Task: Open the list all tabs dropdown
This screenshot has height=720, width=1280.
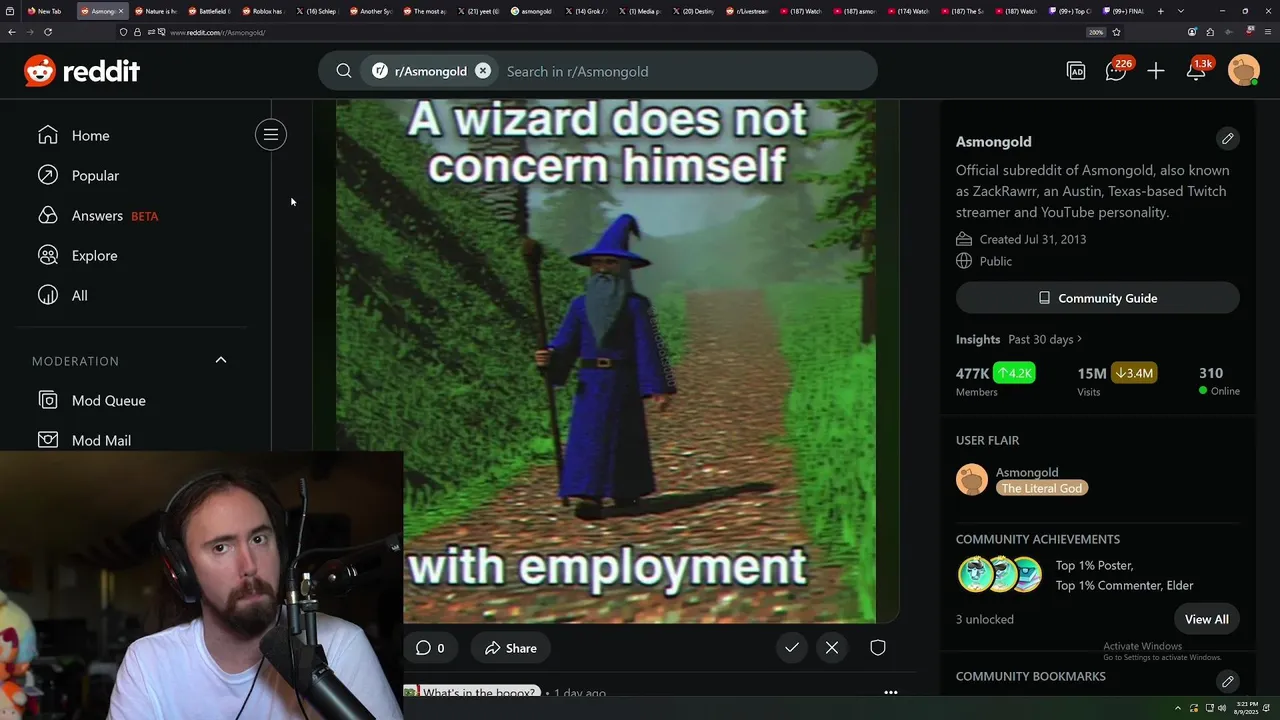Action: coord(1181,11)
